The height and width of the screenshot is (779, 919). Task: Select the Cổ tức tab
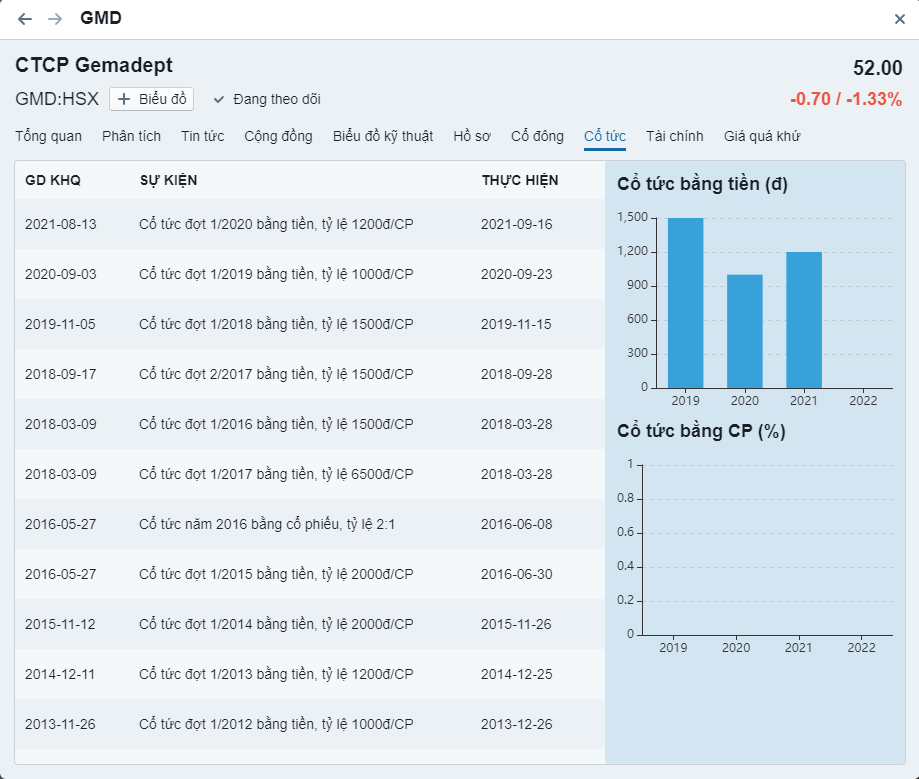point(605,136)
